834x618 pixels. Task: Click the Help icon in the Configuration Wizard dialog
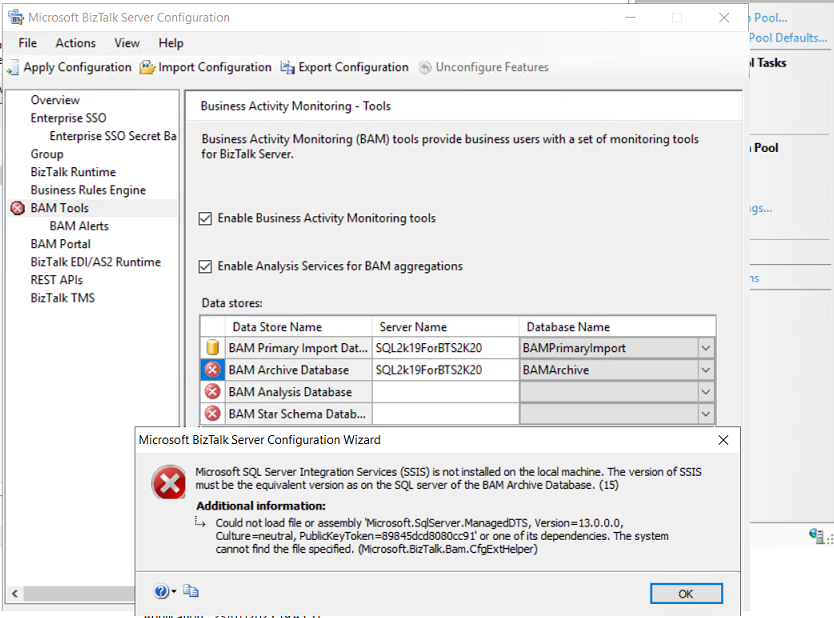click(159, 591)
